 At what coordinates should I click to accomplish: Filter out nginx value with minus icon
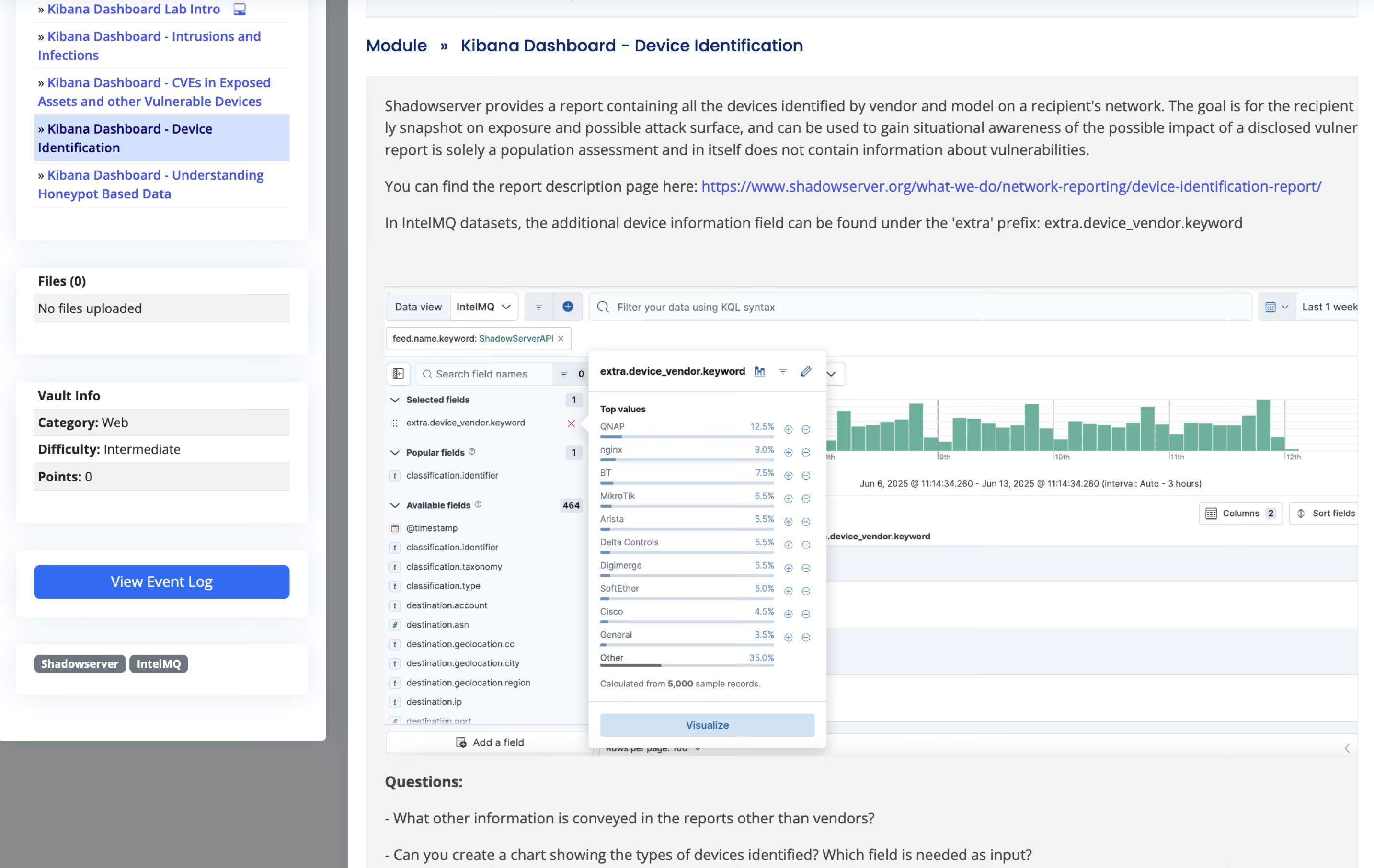click(x=806, y=453)
